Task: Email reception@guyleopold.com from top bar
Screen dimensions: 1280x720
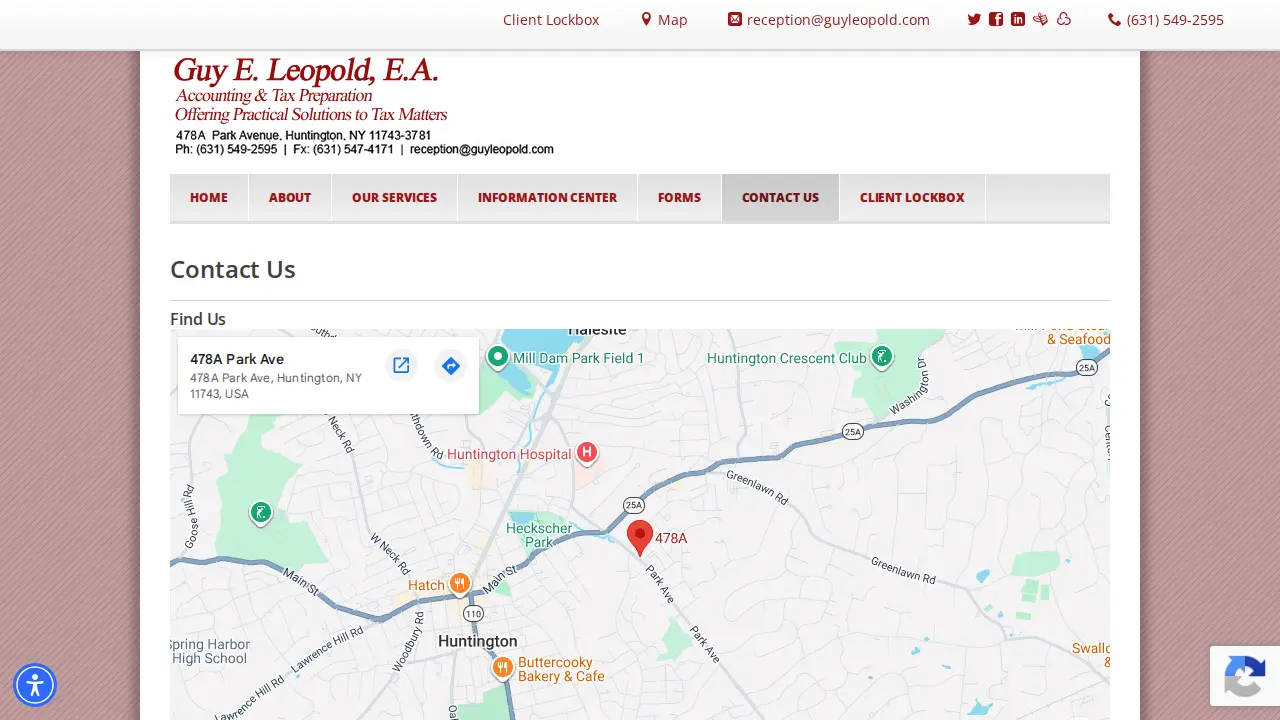Action: coord(829,20)
